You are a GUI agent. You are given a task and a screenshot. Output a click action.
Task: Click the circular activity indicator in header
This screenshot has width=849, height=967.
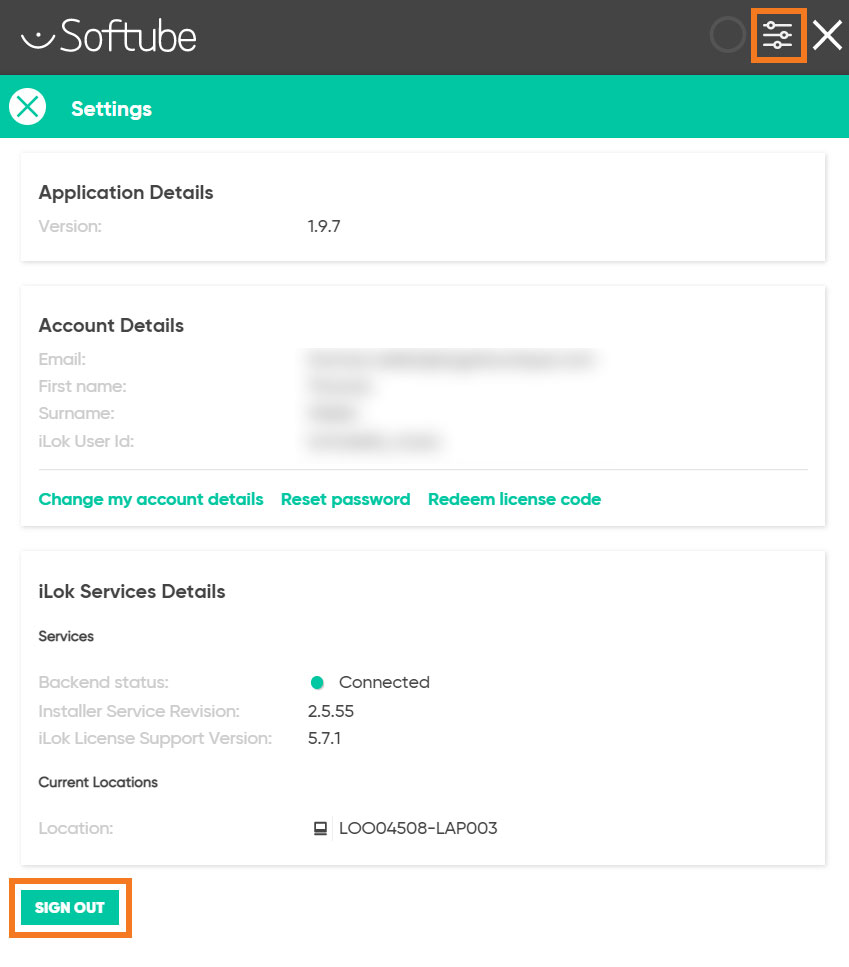click(728, 35)
